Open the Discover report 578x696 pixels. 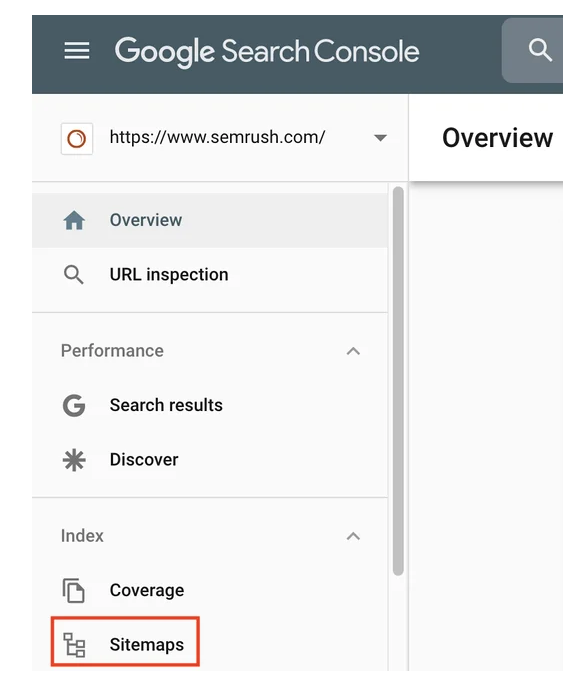(x=210, y=460)
